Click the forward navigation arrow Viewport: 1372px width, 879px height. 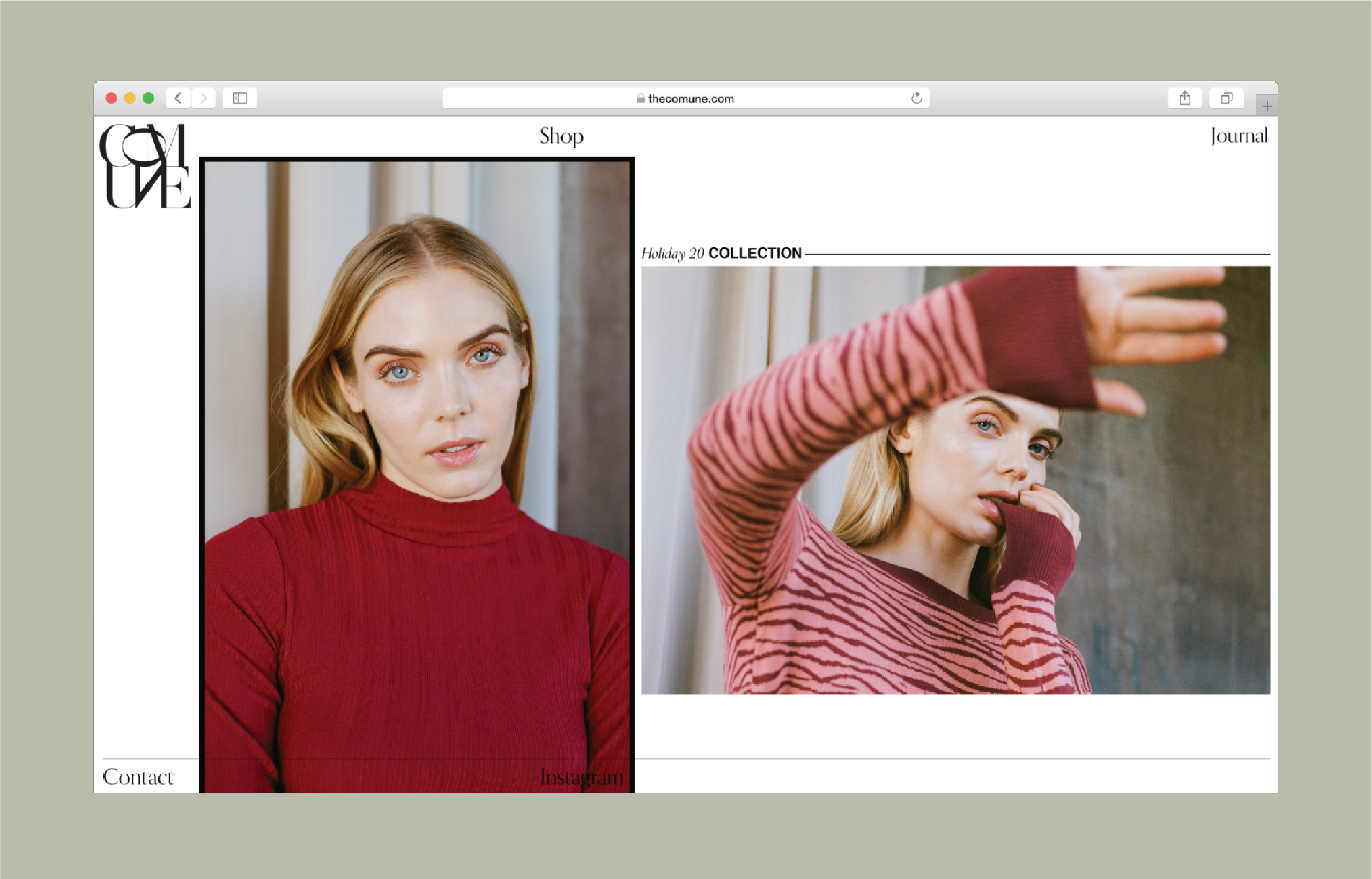click(x=204, y=98)
